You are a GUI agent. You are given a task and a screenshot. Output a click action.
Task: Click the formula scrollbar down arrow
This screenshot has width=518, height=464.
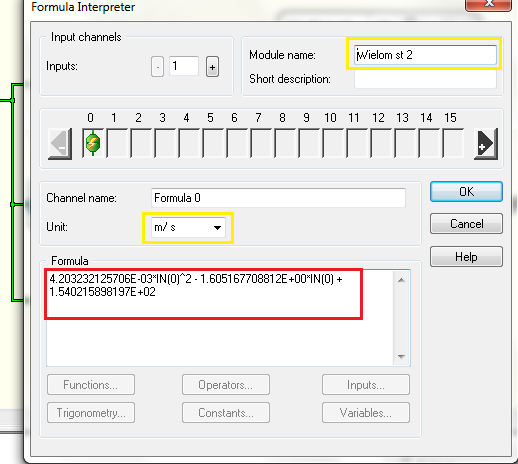click(x=401, y=357)
